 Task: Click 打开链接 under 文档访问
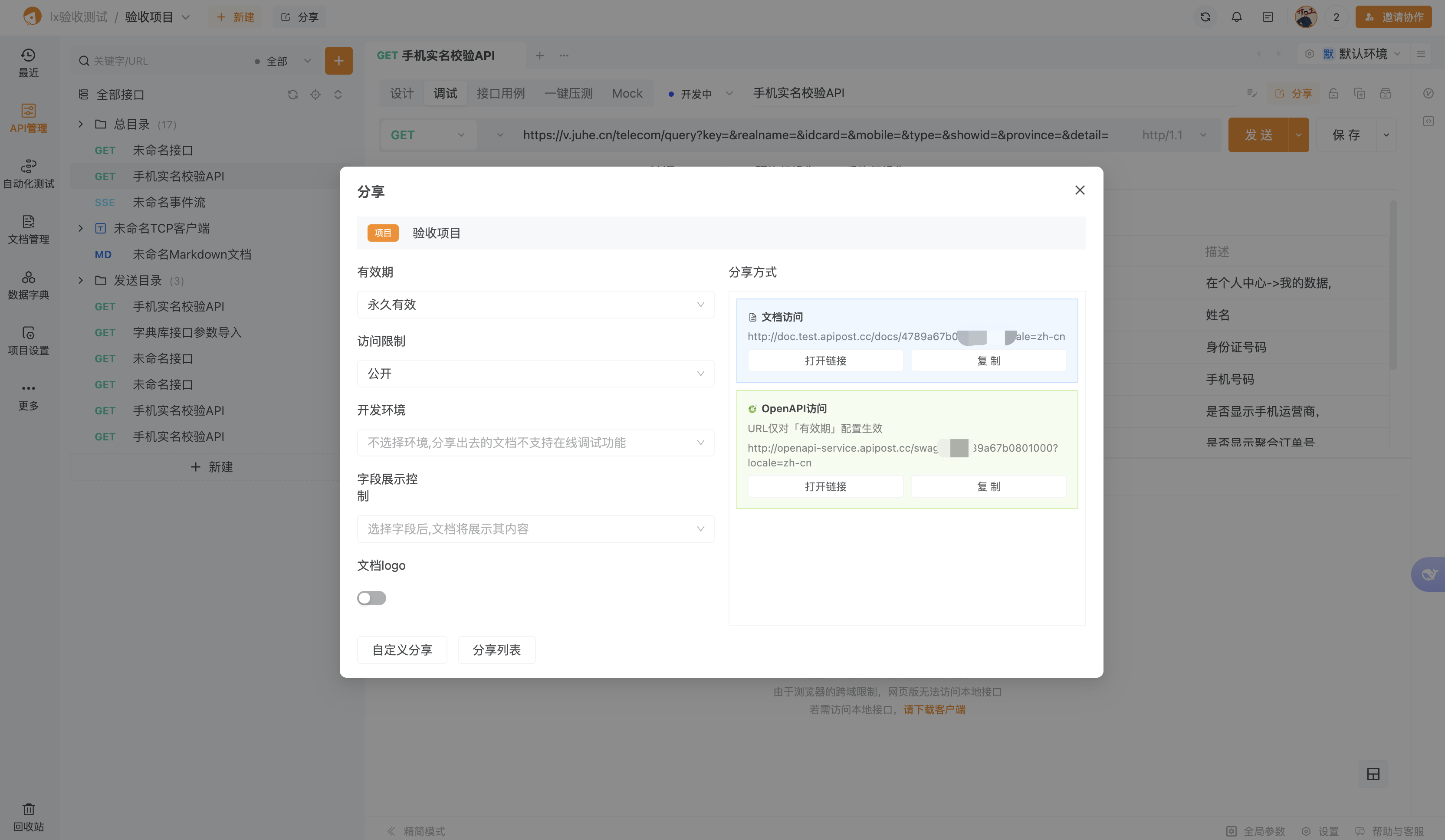coord(825,361)
